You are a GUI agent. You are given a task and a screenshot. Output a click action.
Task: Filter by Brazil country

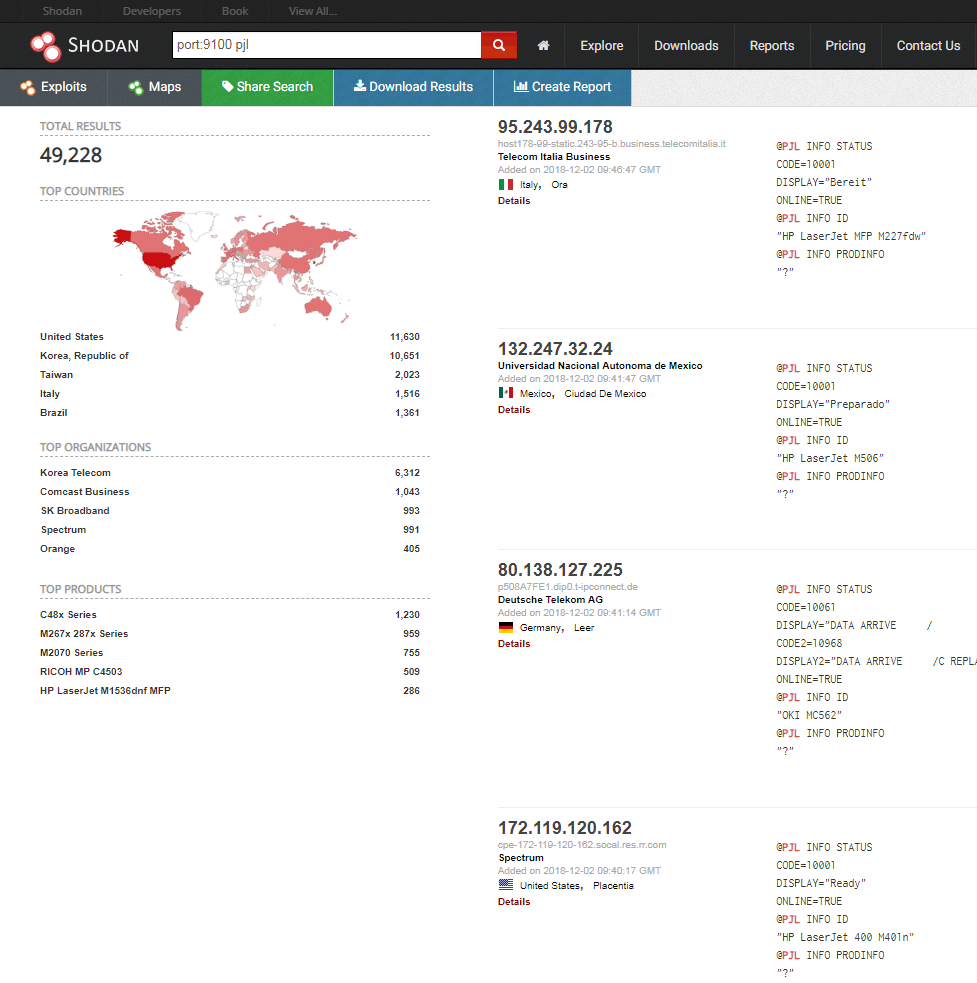[x=53, y=413]
